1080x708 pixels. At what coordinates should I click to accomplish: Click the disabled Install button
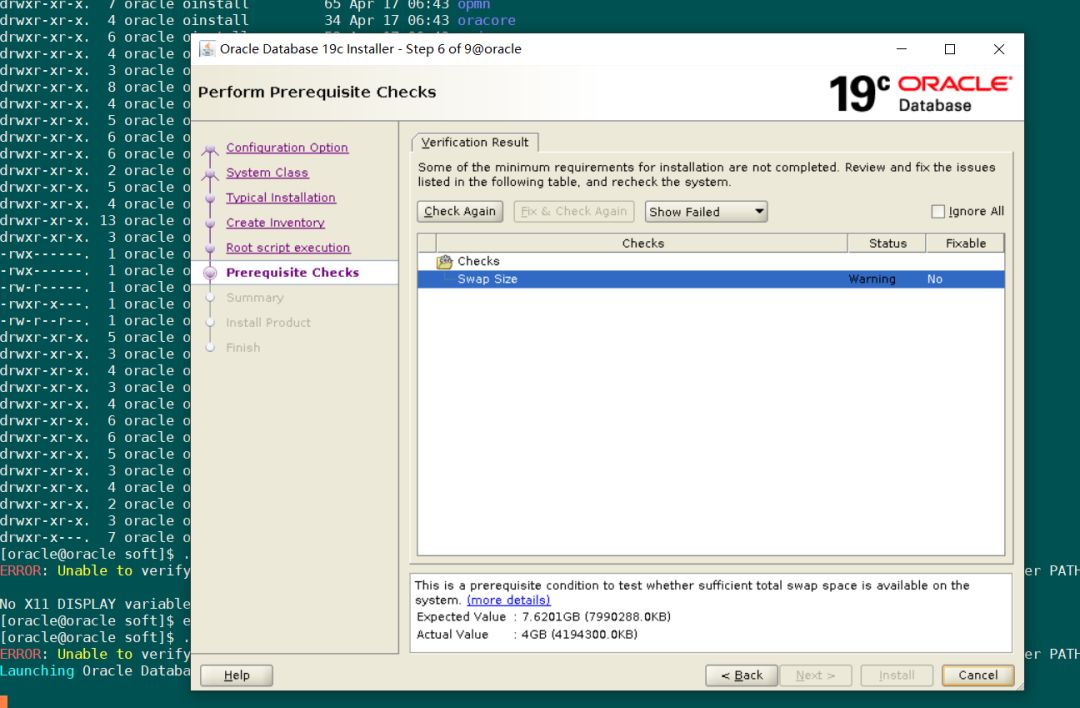(897, 676)
